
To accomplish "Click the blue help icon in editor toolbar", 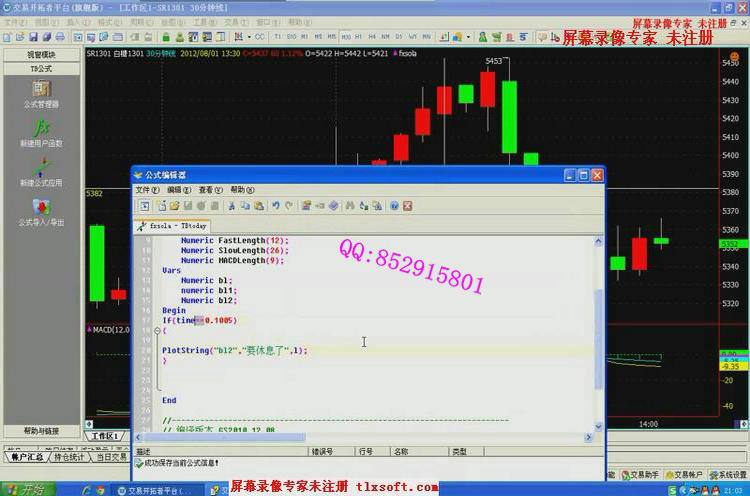I will click(394, 206).
